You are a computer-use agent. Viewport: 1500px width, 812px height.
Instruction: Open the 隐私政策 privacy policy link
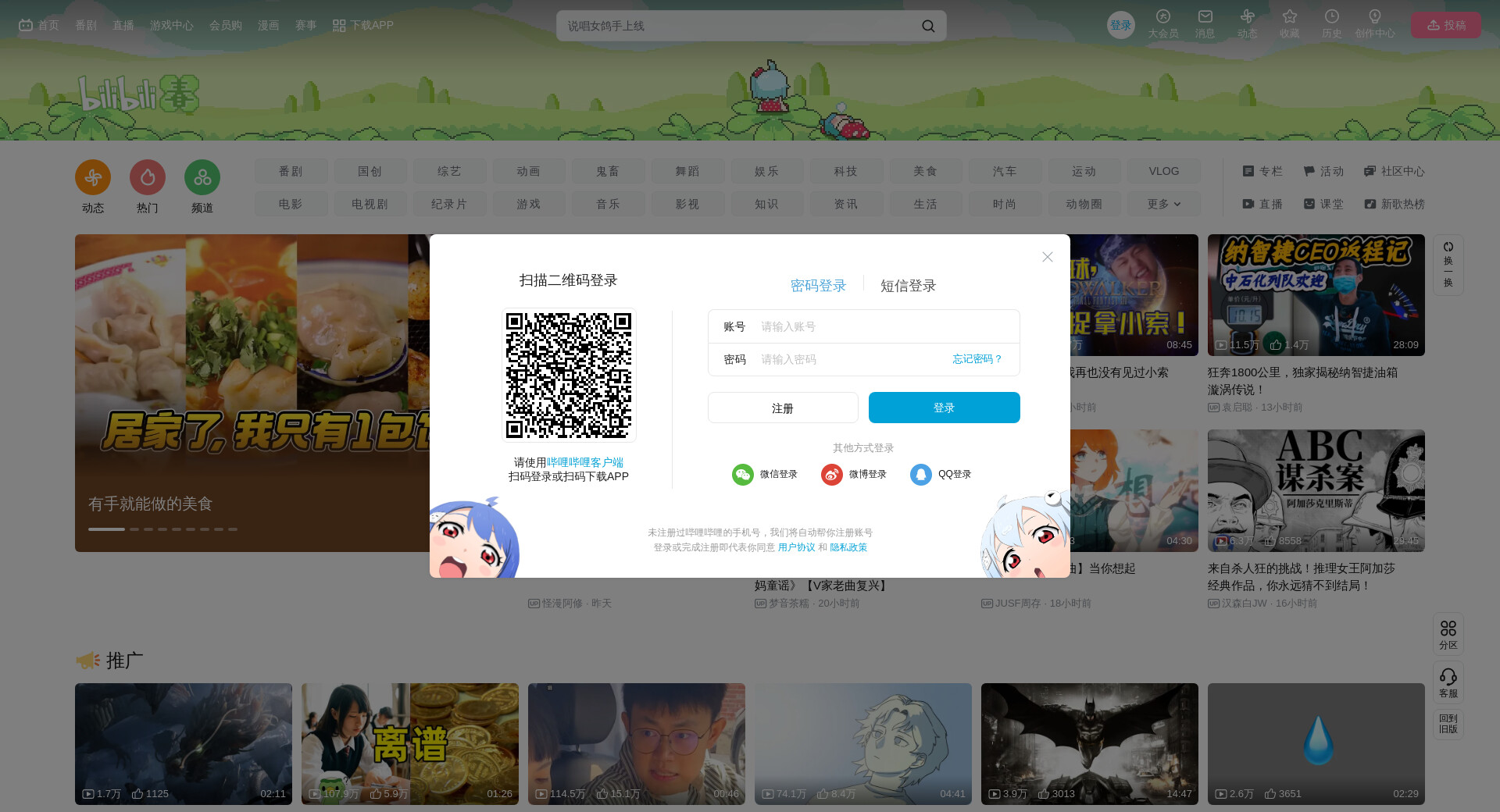click(848, 547)
